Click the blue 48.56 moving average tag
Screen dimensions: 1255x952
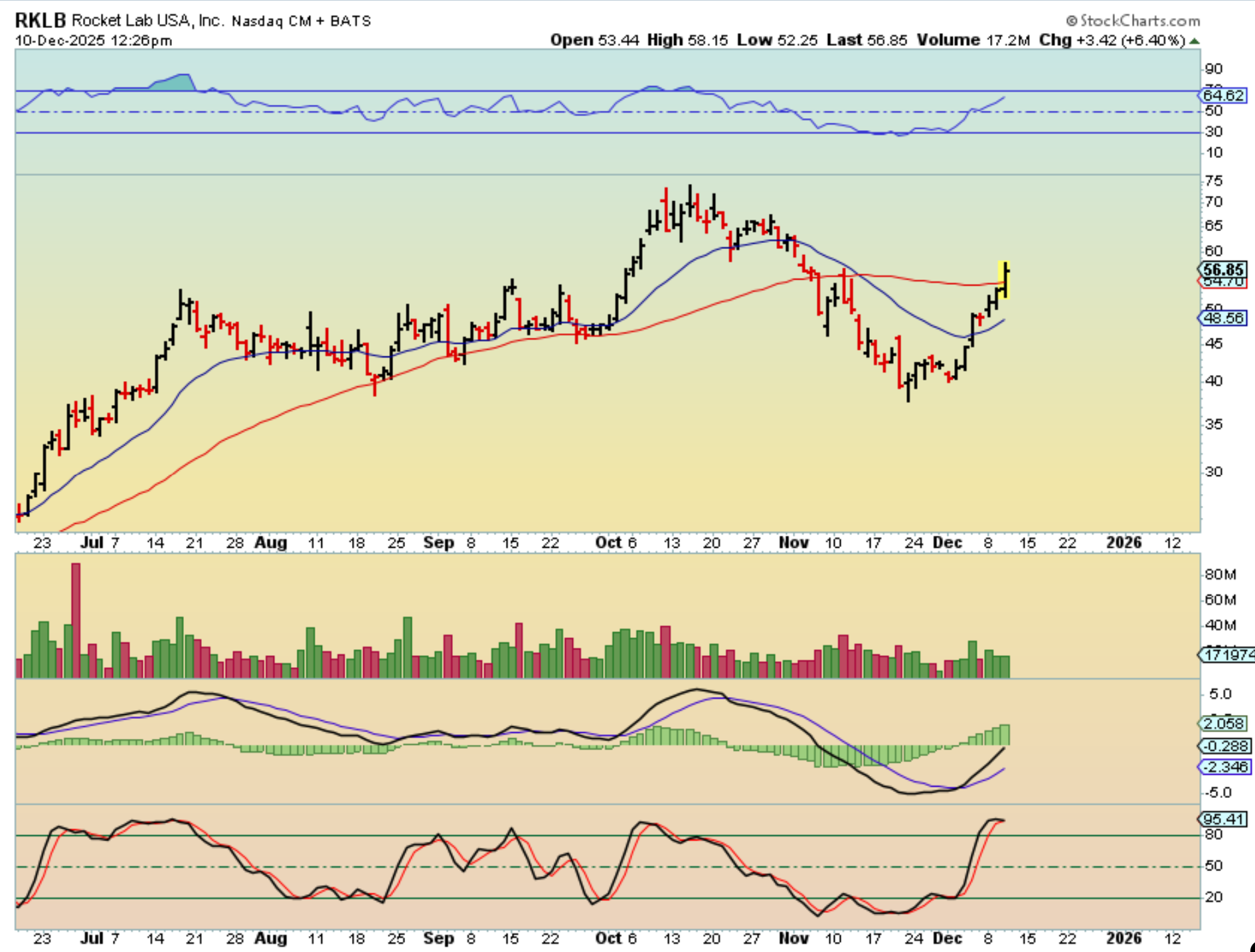tap(1222, 318)
